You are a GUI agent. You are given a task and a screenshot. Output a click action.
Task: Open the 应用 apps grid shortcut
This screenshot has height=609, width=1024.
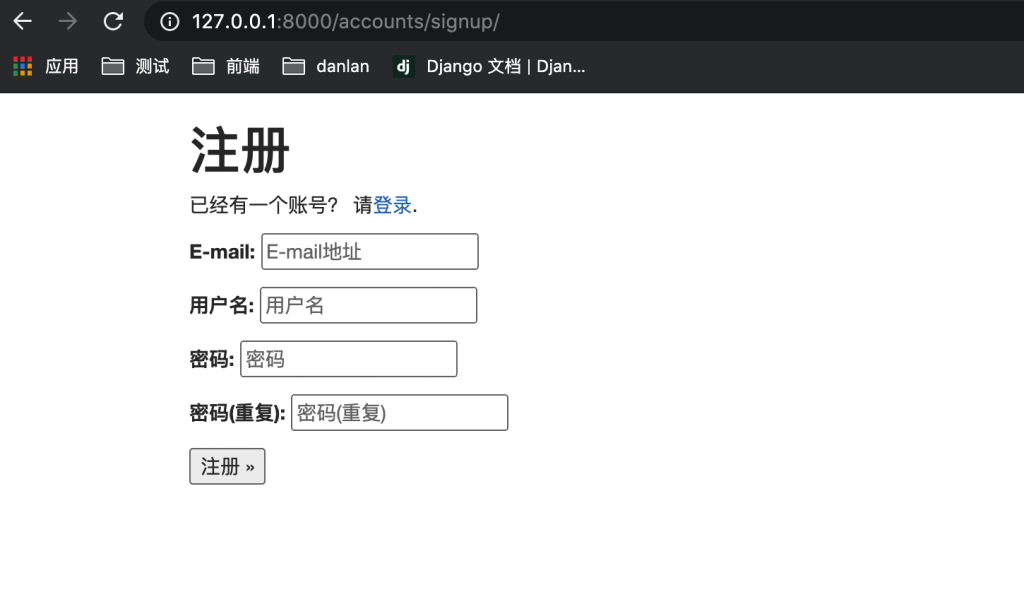(45, 66)
